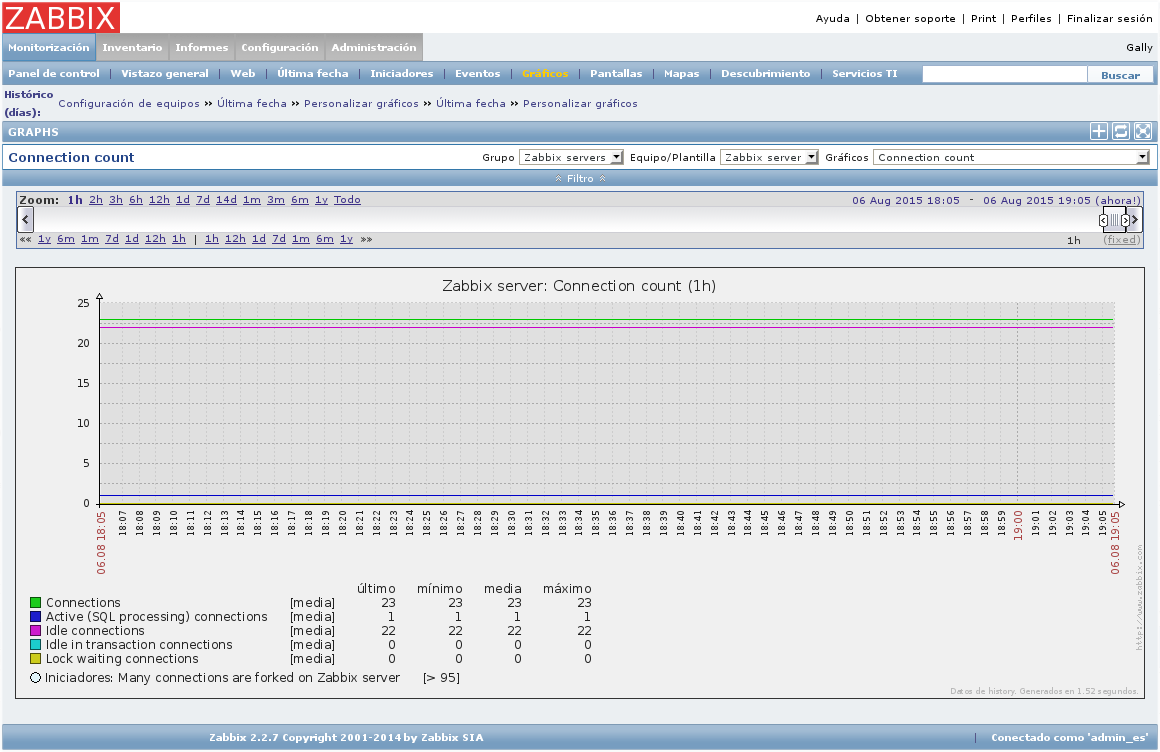Open the Administración tab
1160x752 pixels.
point(374,47)
